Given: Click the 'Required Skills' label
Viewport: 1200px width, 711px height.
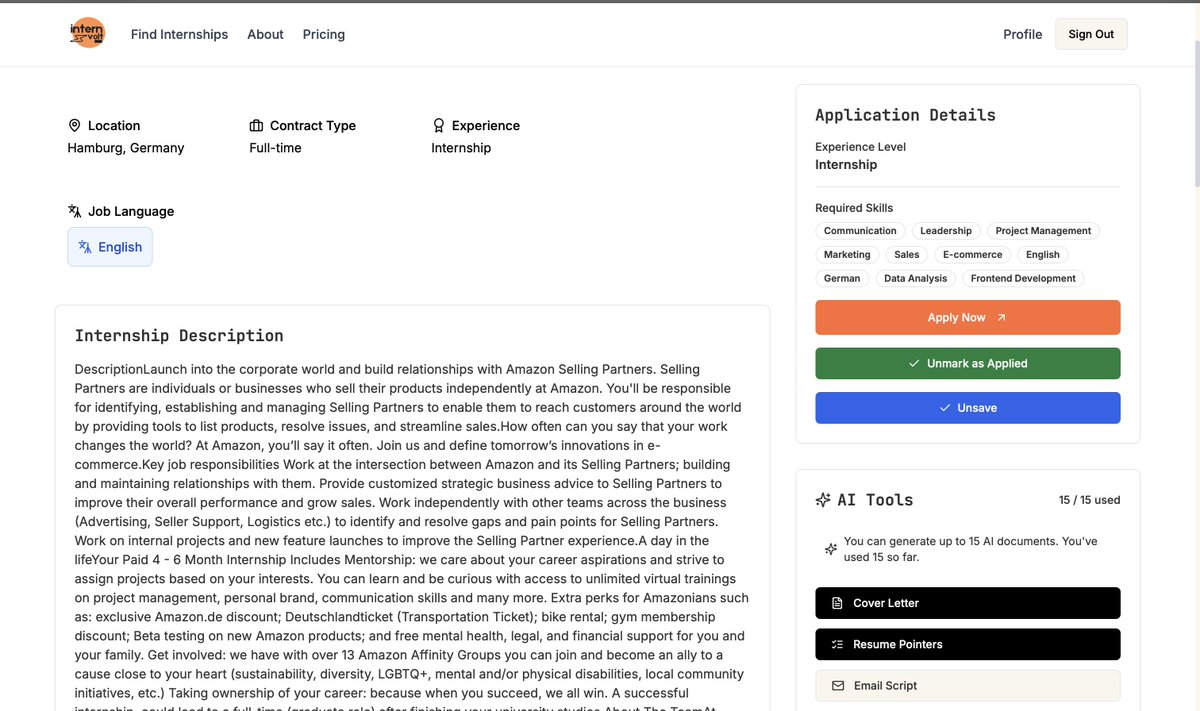Looking at the screenshot, I should 854,208.
